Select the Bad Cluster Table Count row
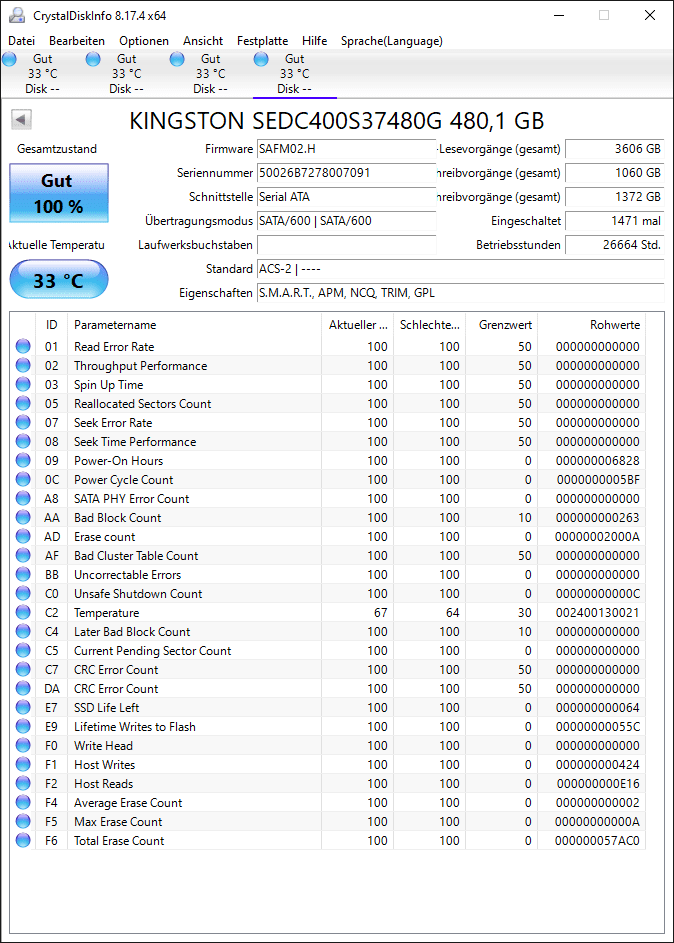674x943 pixels. tap(328, 556)
